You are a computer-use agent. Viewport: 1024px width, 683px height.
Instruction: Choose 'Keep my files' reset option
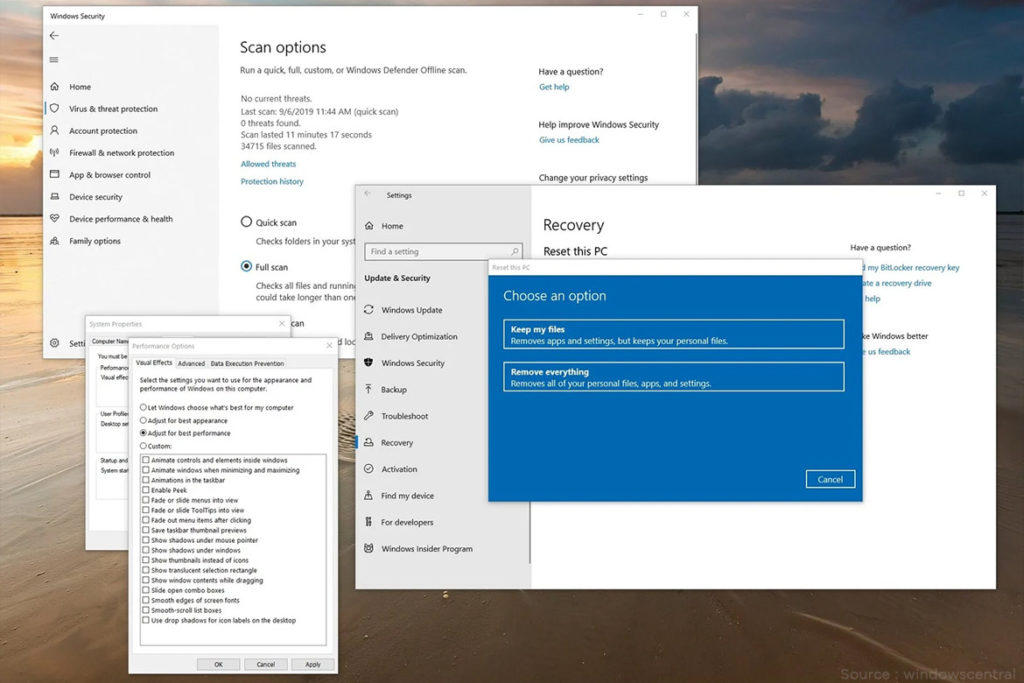[x=673, y=334]
